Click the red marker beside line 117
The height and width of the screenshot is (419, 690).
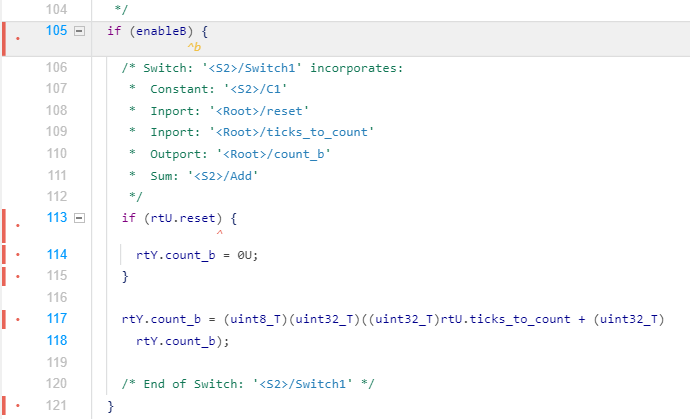[17, 319]
